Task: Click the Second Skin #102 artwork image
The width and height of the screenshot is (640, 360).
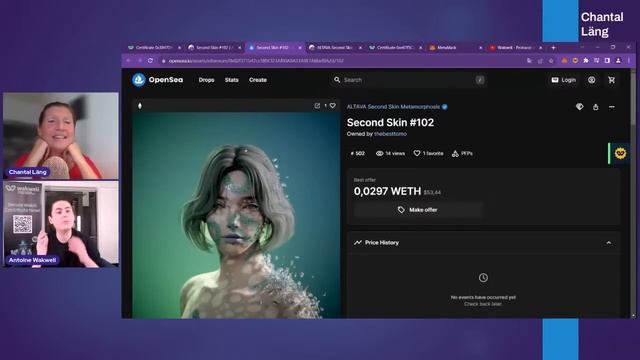Action: [x=236, y=215]
